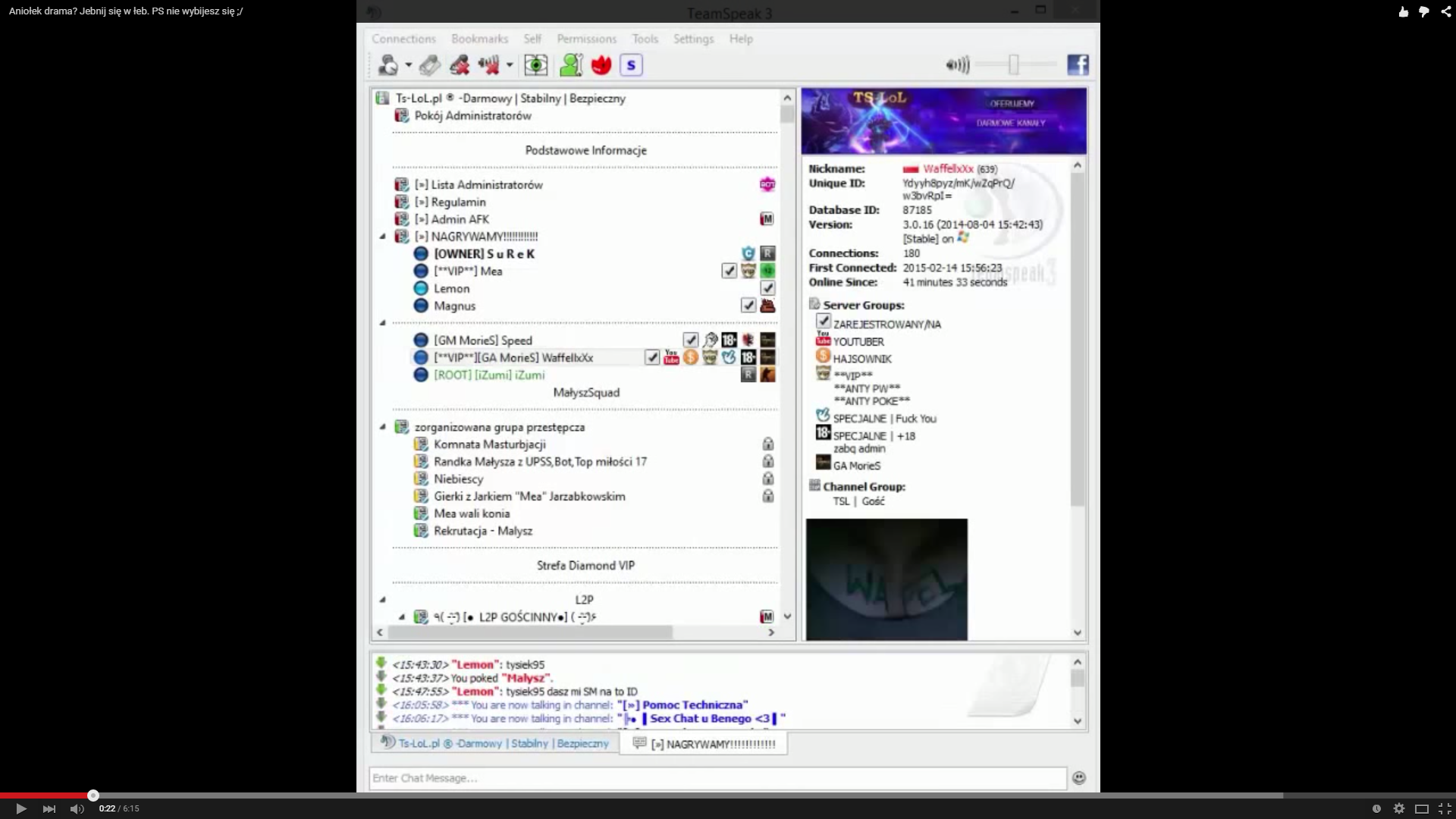Like the video with thumbs up icon
Screen dimensions: 1456x819
[1403, 11]
